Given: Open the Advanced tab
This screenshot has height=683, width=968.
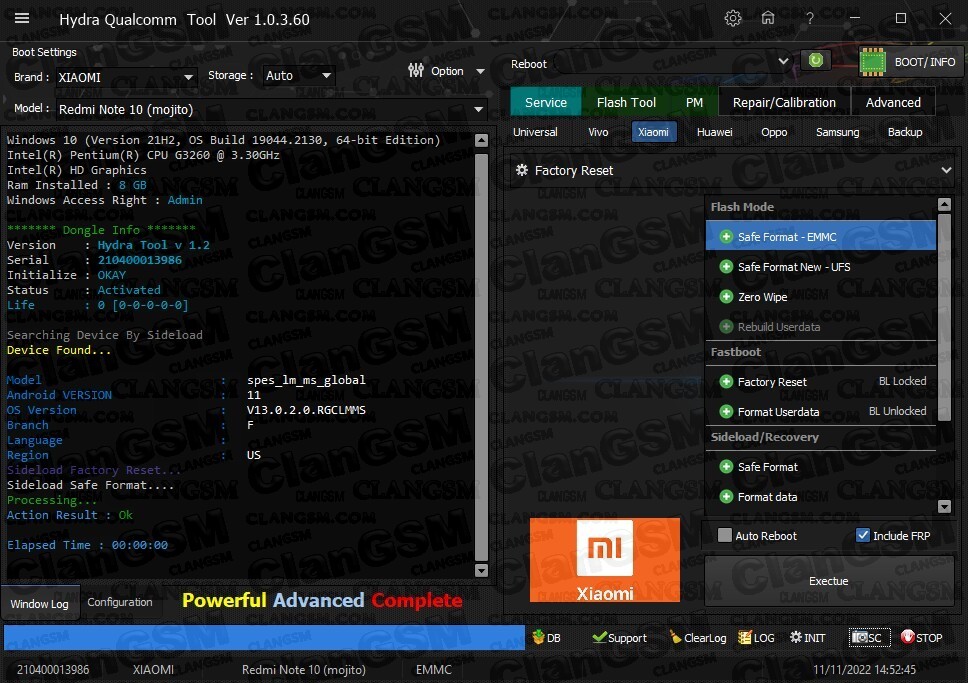Looking at the screenshot, I should pos(893,103).
